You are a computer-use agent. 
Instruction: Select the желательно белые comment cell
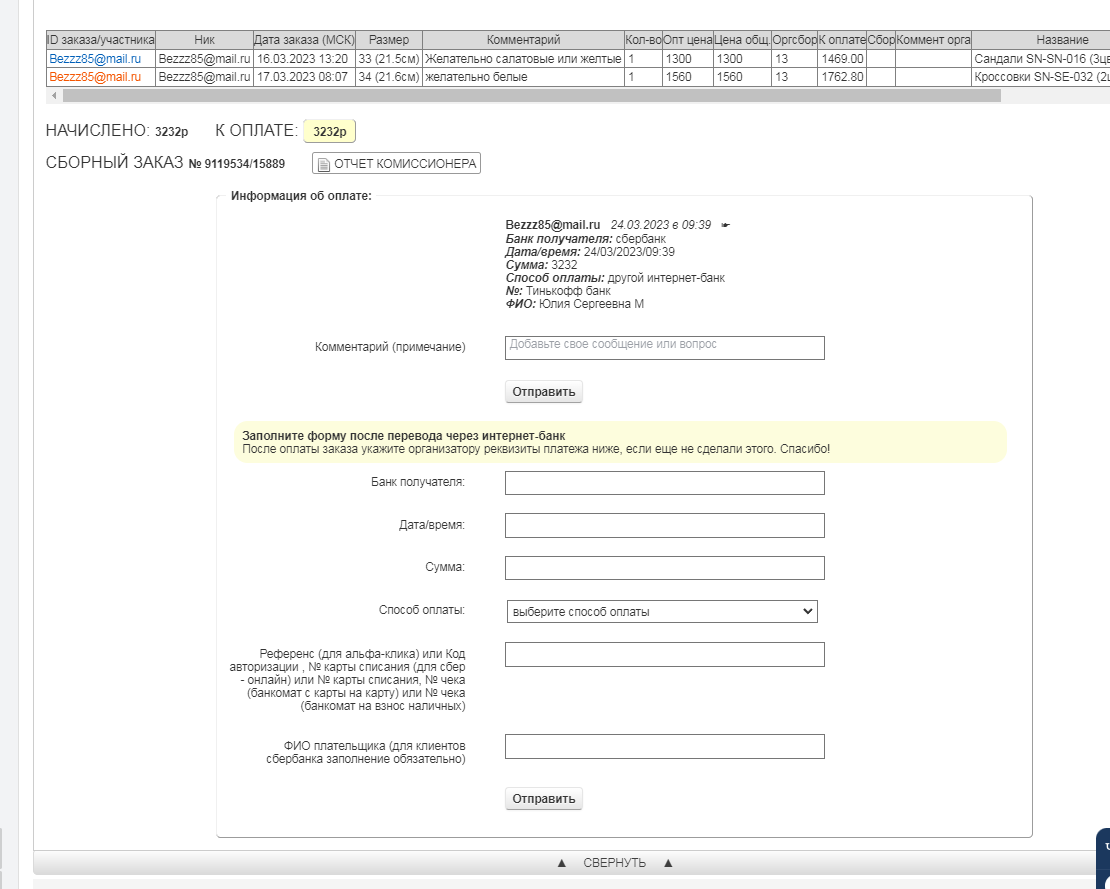(x=523, y=76)
